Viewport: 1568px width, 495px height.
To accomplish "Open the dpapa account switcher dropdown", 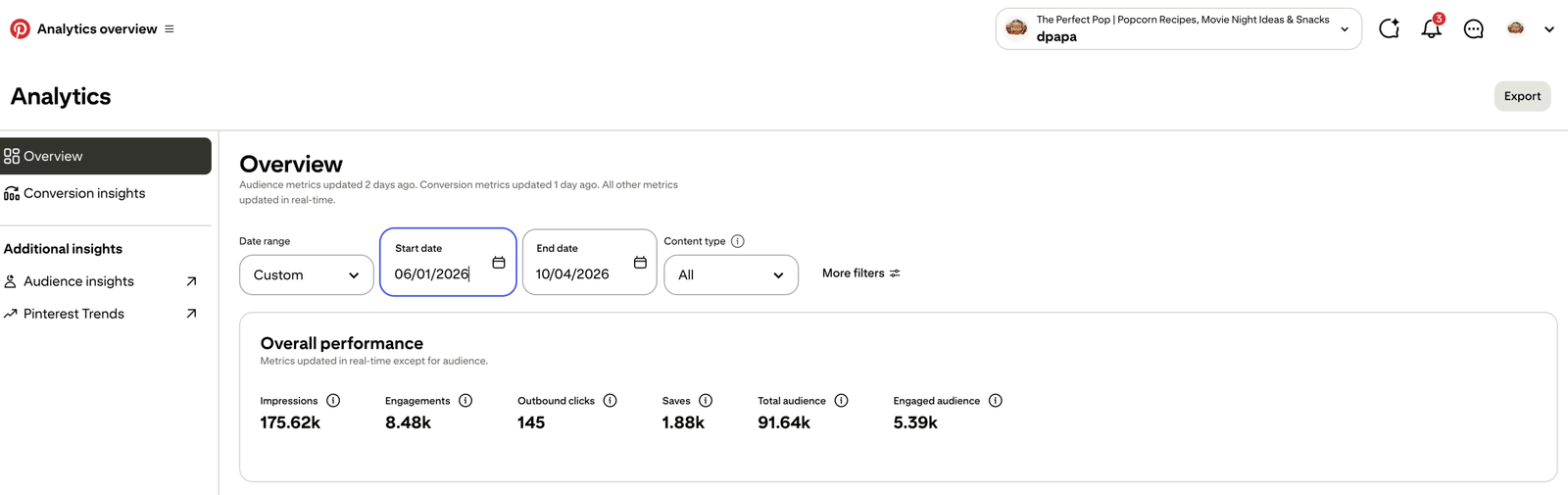I will [1179, 28].
